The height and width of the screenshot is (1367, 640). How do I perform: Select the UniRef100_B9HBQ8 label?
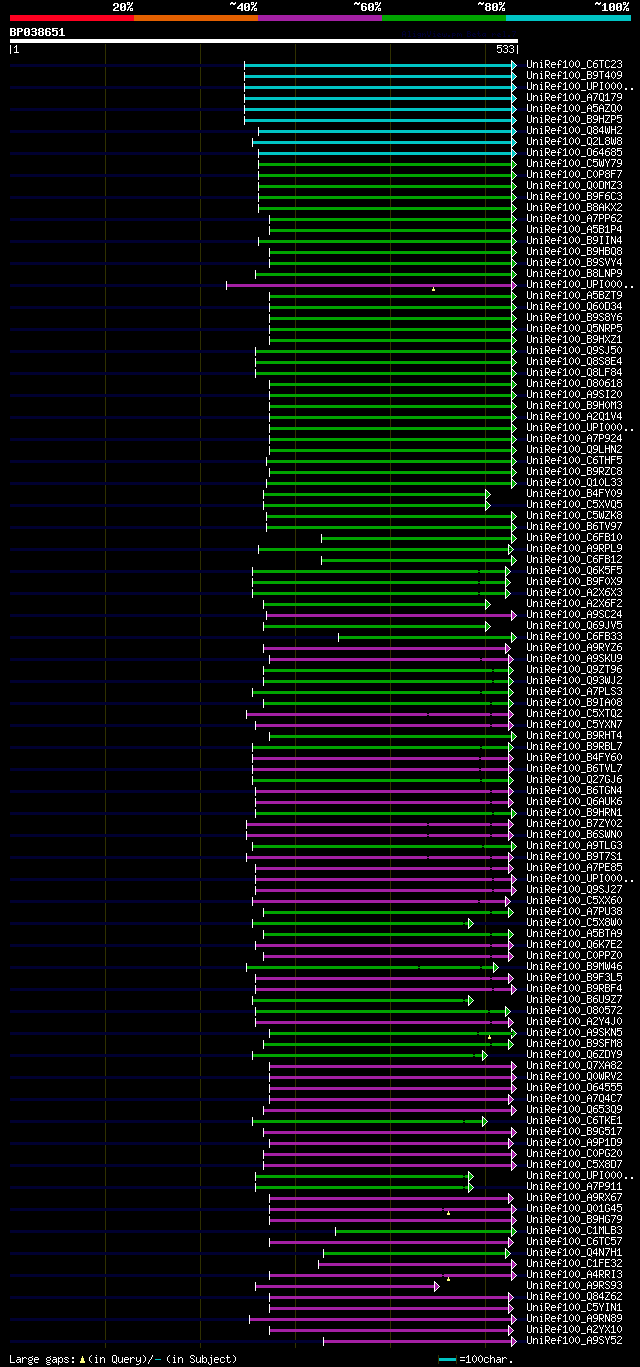click(574, 252)
